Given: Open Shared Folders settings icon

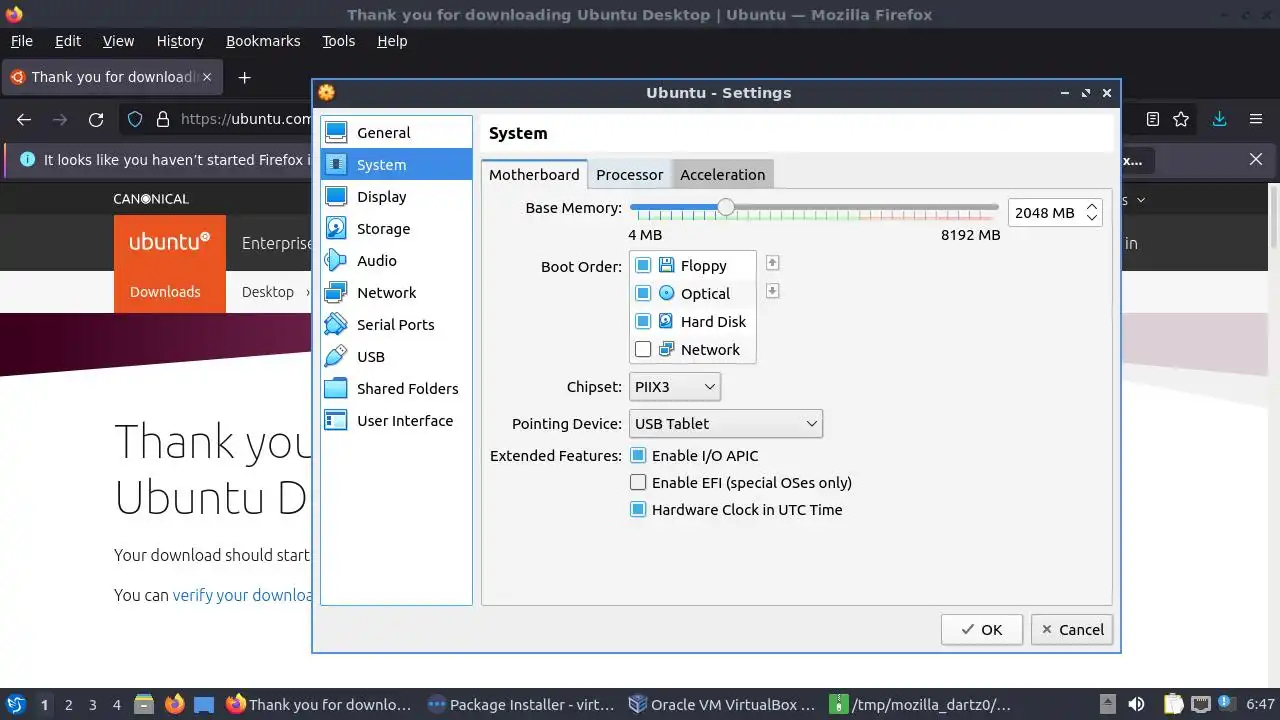Looking at the screenshot, I should [x=336, y=388].
